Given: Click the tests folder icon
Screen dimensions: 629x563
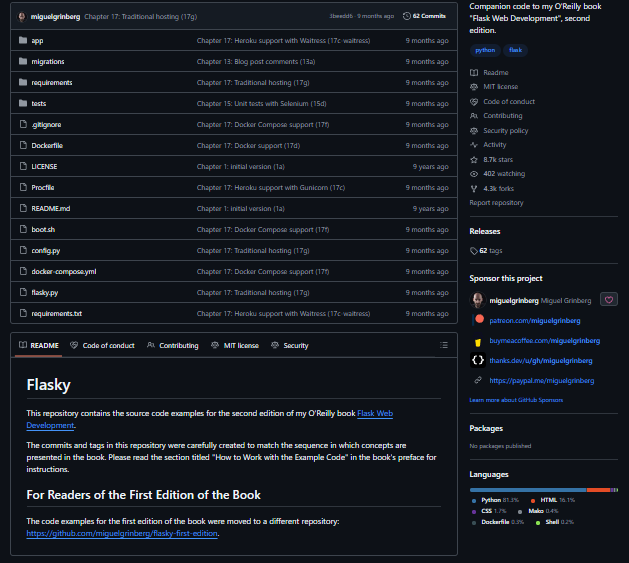Looking at the screenshot, I should click(x=23, y=103).
